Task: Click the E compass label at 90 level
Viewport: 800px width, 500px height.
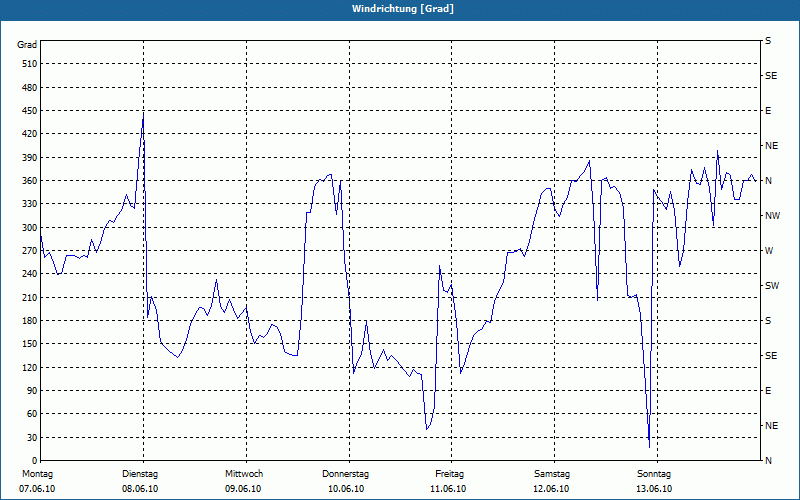Action: click(x=768, y=391)
